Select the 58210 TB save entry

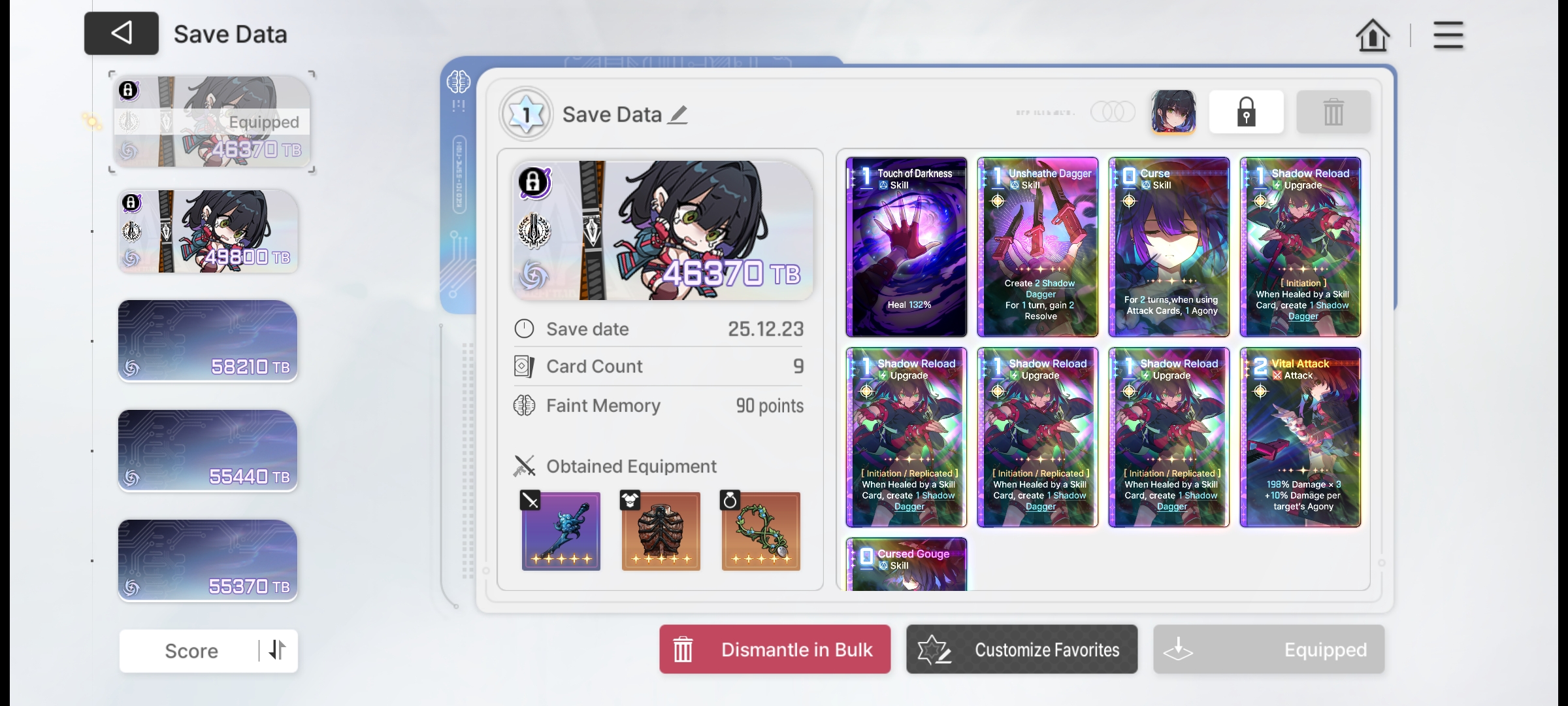point(208,341)
